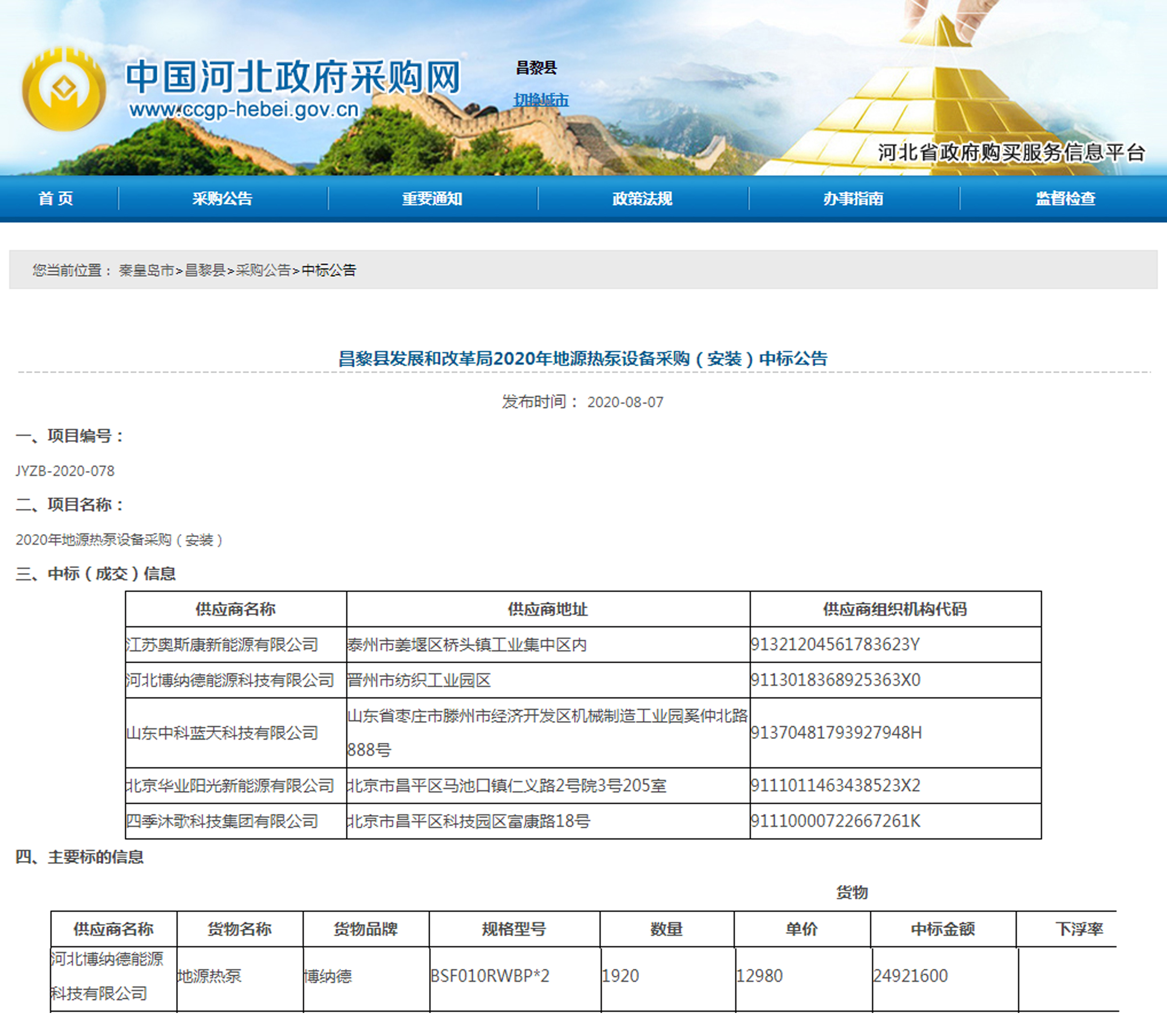Open the 监督检查 supervision menu
The image size is (1167, 1036).
pos(1065,199)
